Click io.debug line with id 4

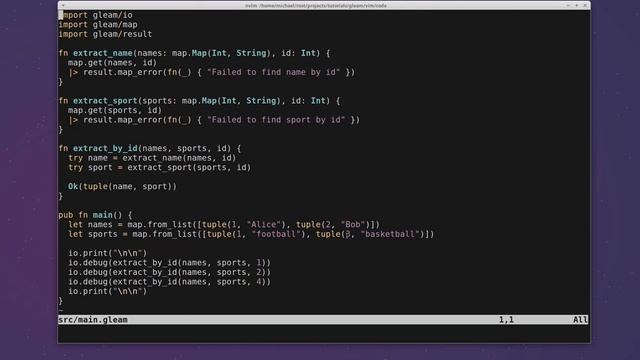click(169, 282)
